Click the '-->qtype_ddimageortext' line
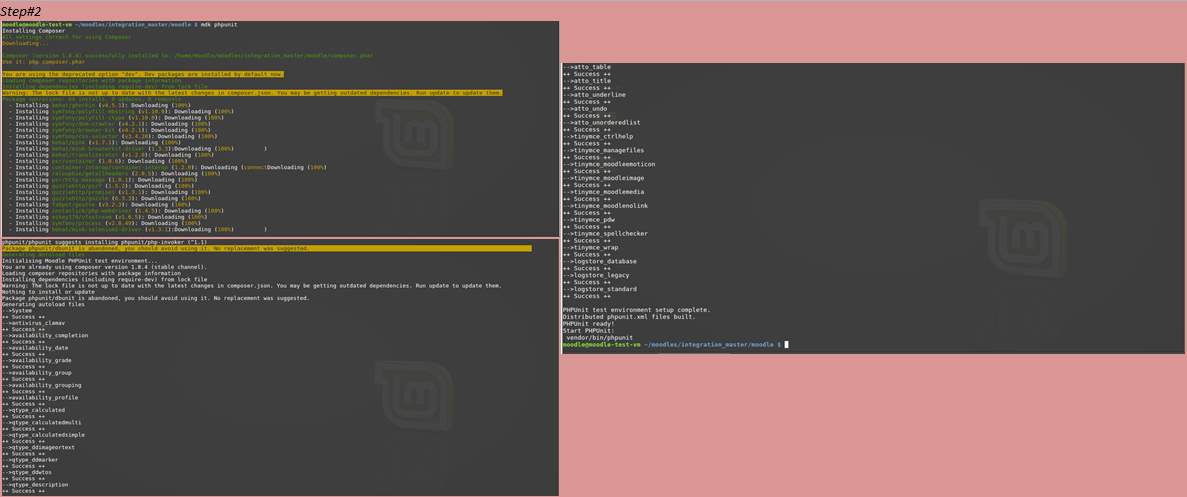This screenshot has width=1187, height=497. [x=39, y=447]
